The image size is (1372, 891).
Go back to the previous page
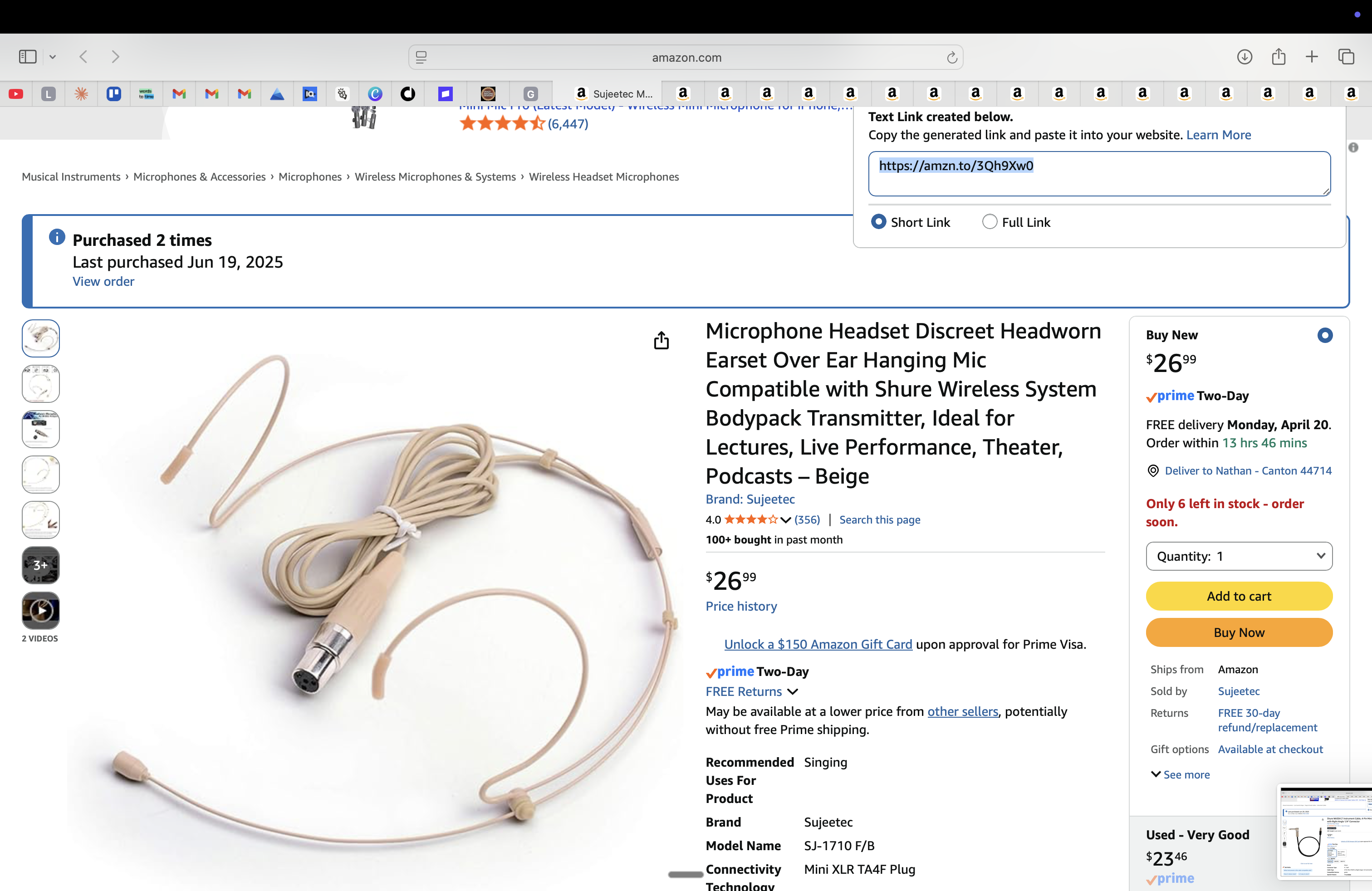[83, 56]
